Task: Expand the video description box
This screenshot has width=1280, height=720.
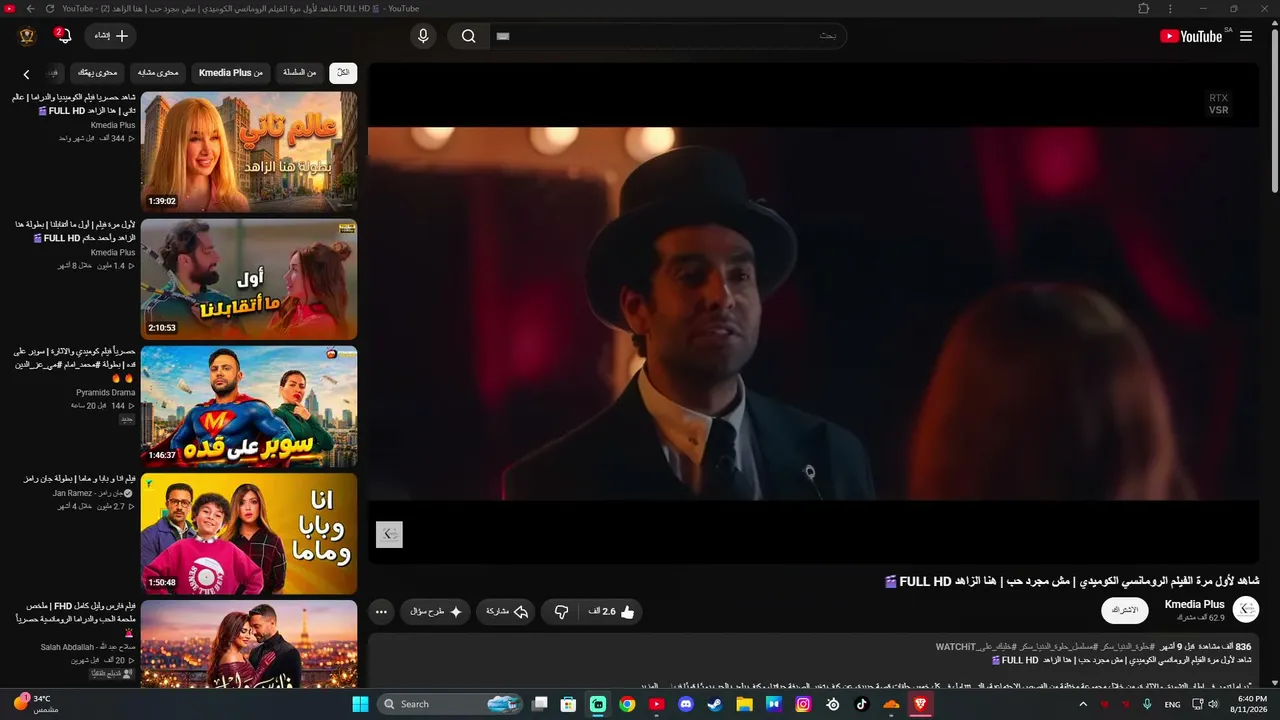Action: [814, 660]
